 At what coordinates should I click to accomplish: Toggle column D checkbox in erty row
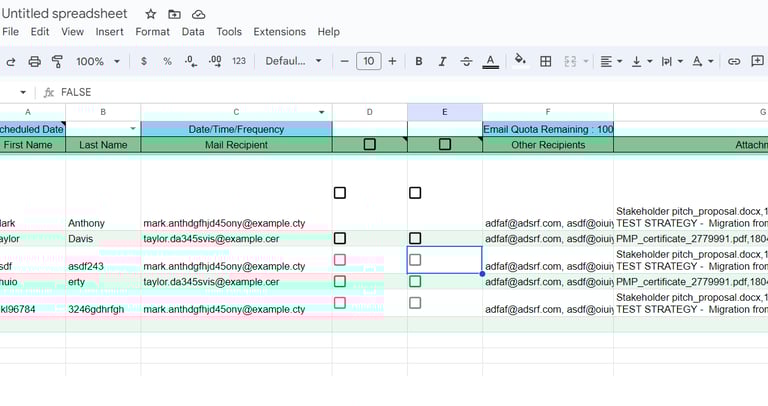pyautogui.click(x=340, y=282)
